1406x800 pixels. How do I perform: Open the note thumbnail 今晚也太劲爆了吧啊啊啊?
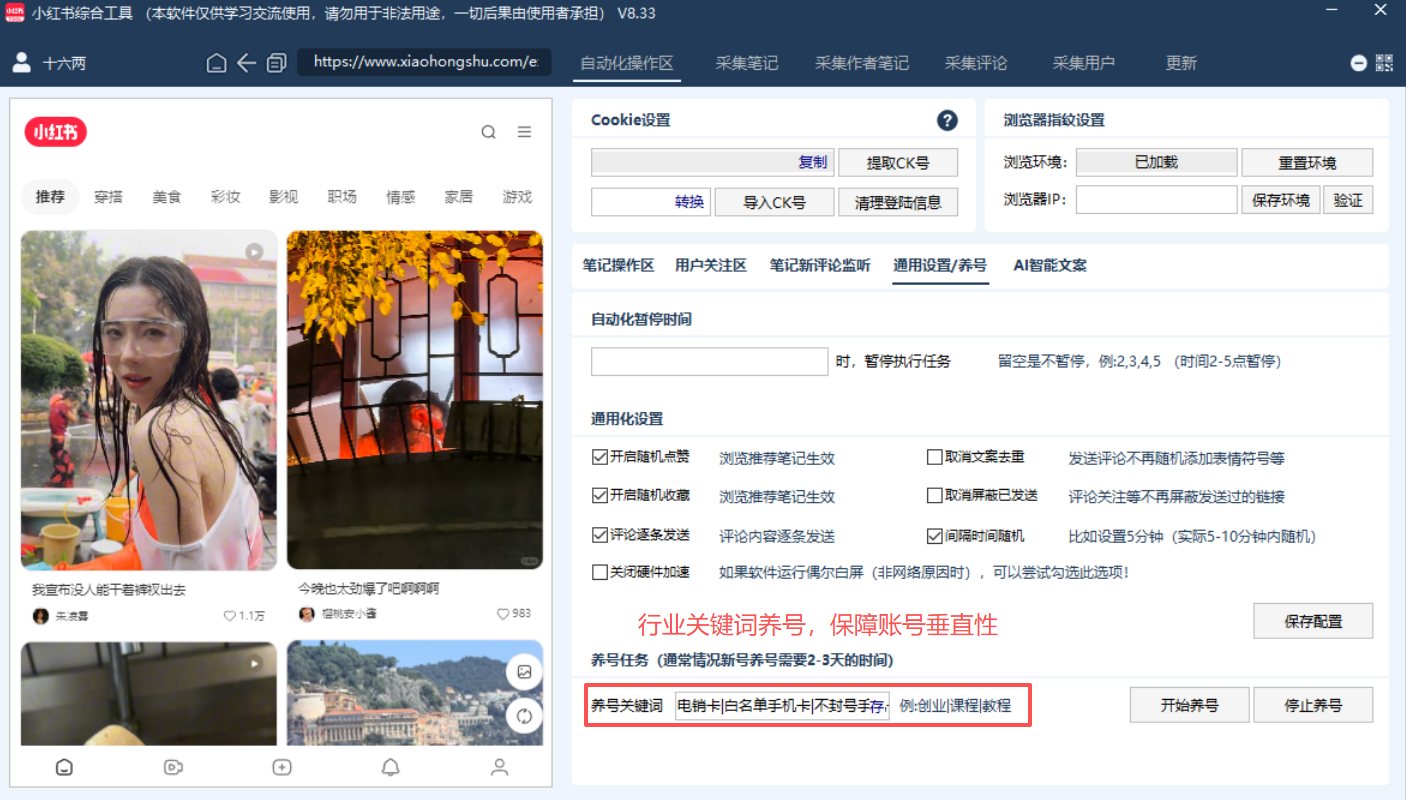[x=415, y=400]
